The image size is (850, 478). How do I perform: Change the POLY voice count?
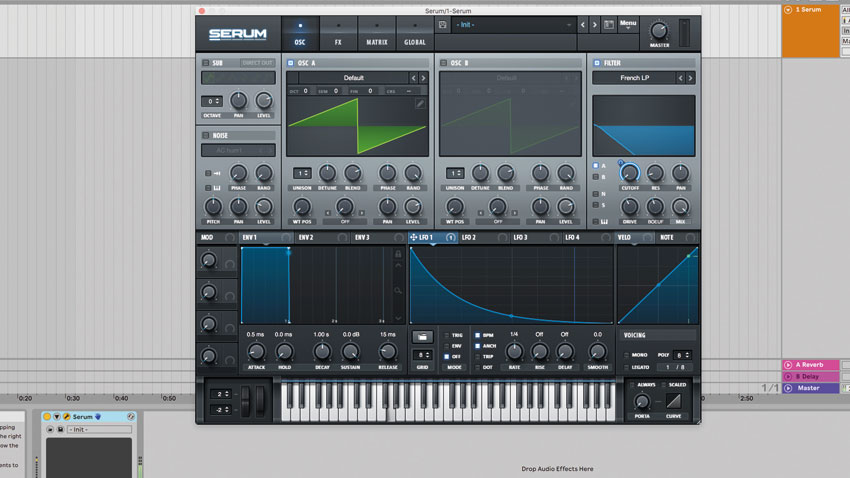click(682, 355)
